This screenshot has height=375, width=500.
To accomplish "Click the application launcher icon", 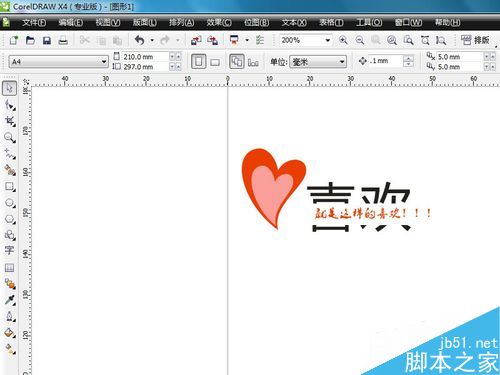I will [234, 40].
